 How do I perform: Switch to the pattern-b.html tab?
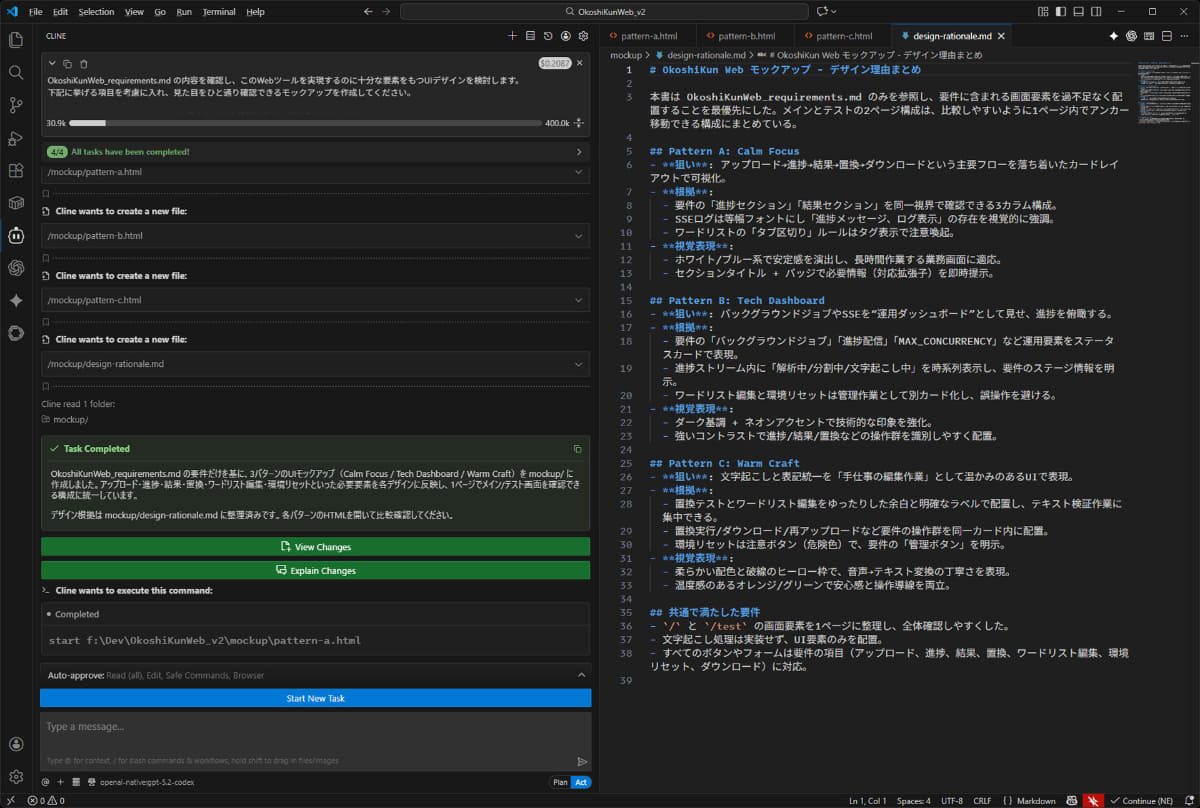(x=745, y=35)
